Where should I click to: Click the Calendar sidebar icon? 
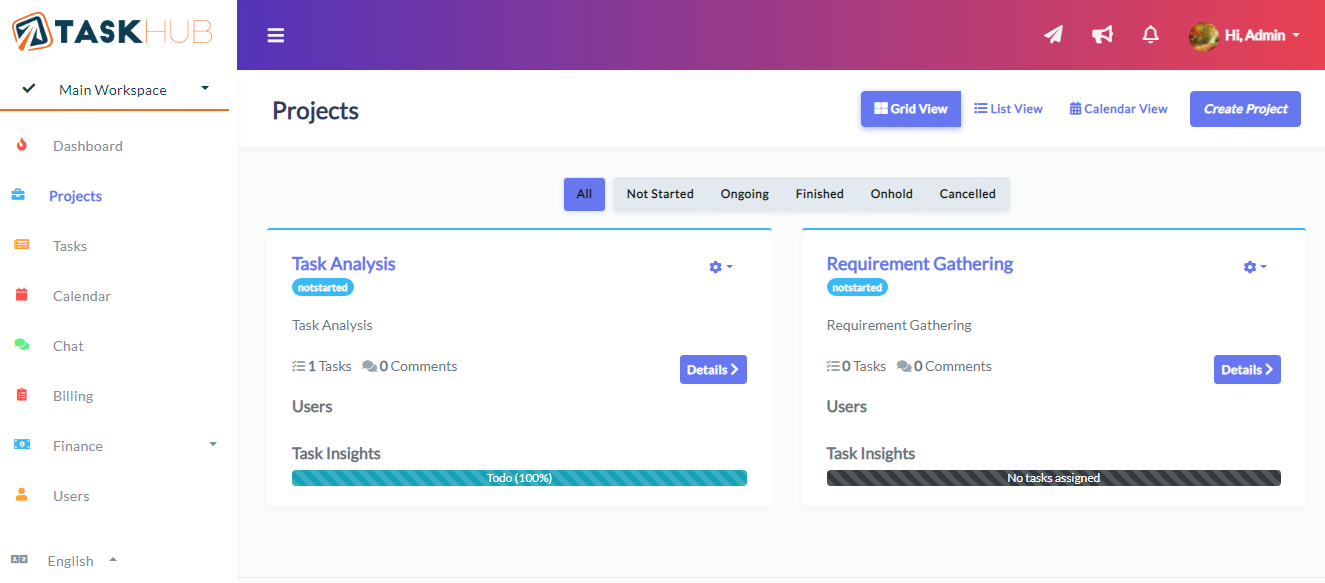point(22,296)
